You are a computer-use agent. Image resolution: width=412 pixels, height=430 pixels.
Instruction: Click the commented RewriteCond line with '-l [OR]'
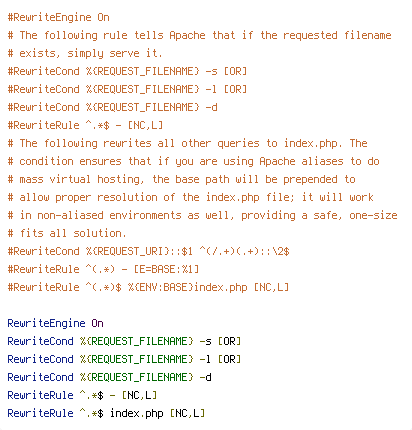[127, 89]
